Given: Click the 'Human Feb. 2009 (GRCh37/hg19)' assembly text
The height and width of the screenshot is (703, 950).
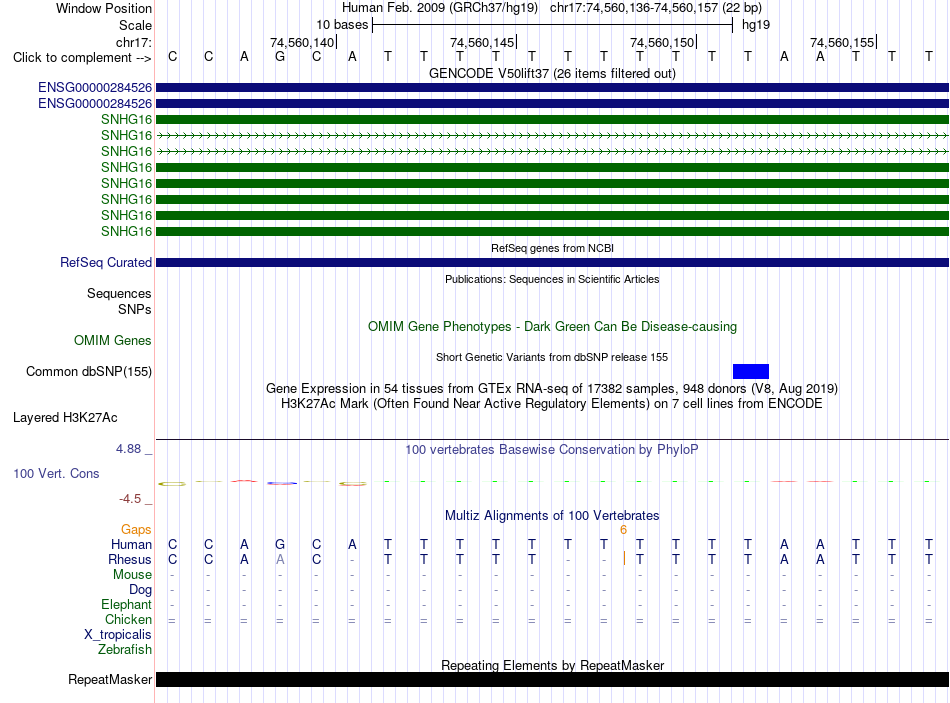Looking at the screenshot, I should pyautogui.click(x=440, y=8).
